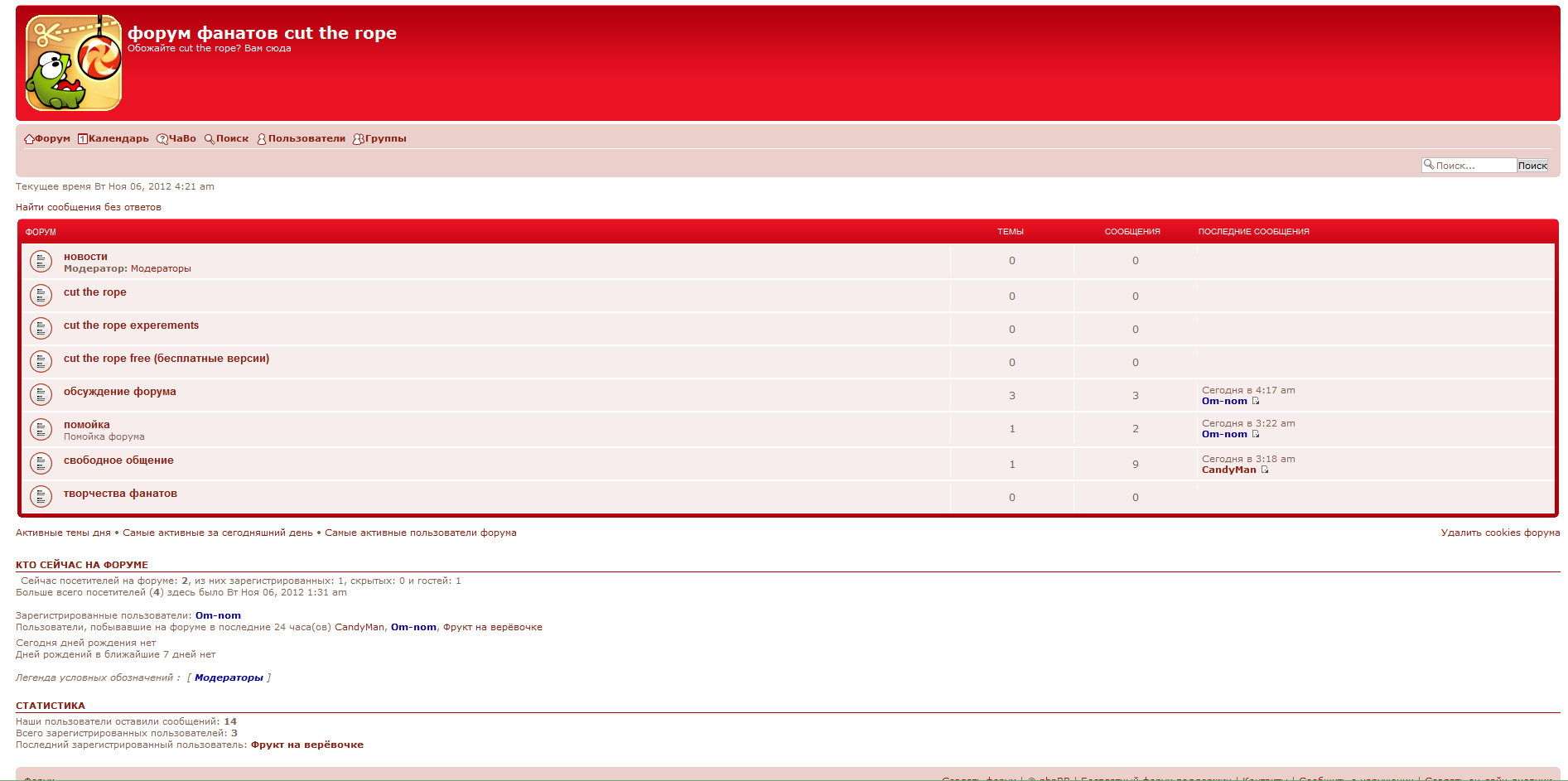
Task: Click the icon beside cut the rope experements
Action: (41, 329)
